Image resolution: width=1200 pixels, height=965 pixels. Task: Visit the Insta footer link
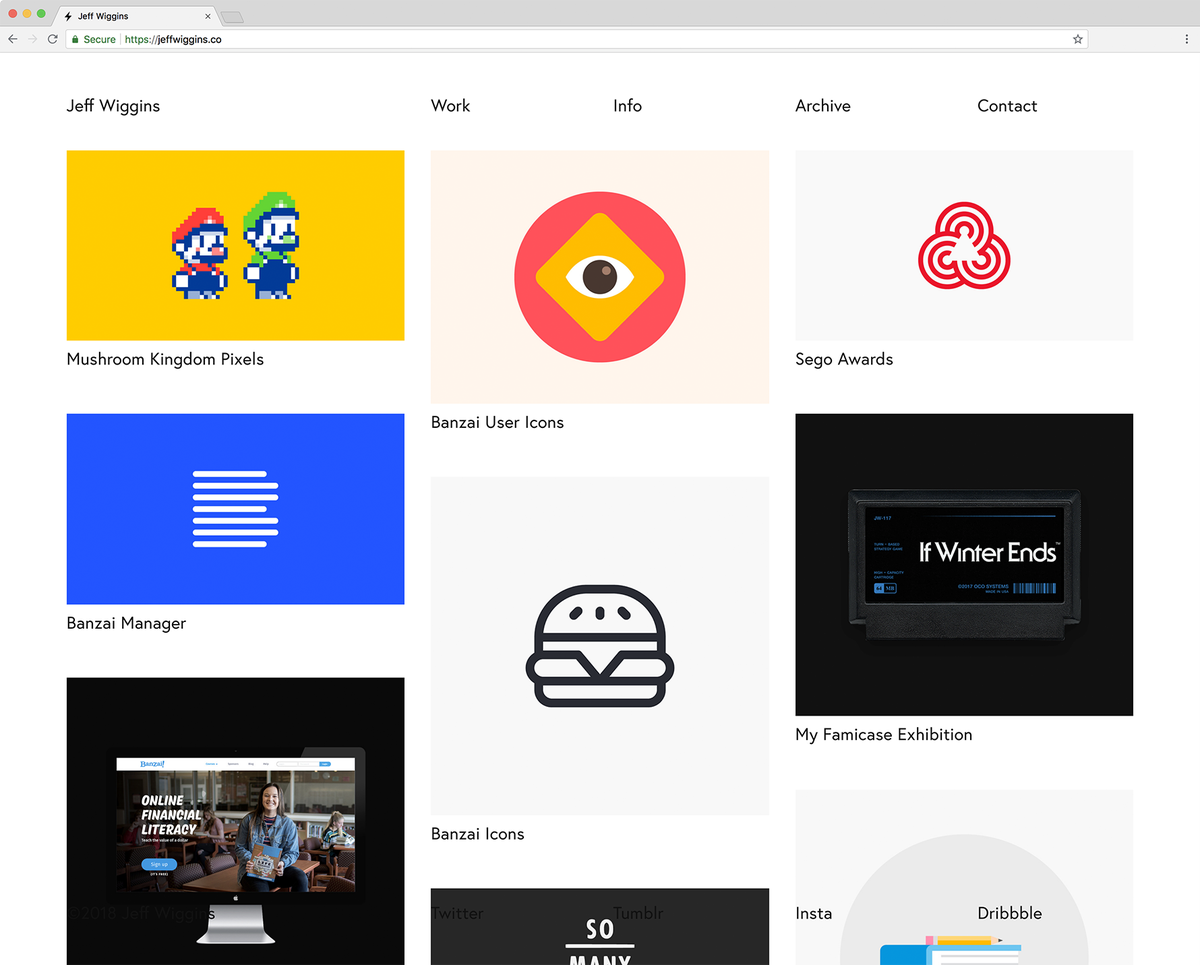[x=813, y=913]
